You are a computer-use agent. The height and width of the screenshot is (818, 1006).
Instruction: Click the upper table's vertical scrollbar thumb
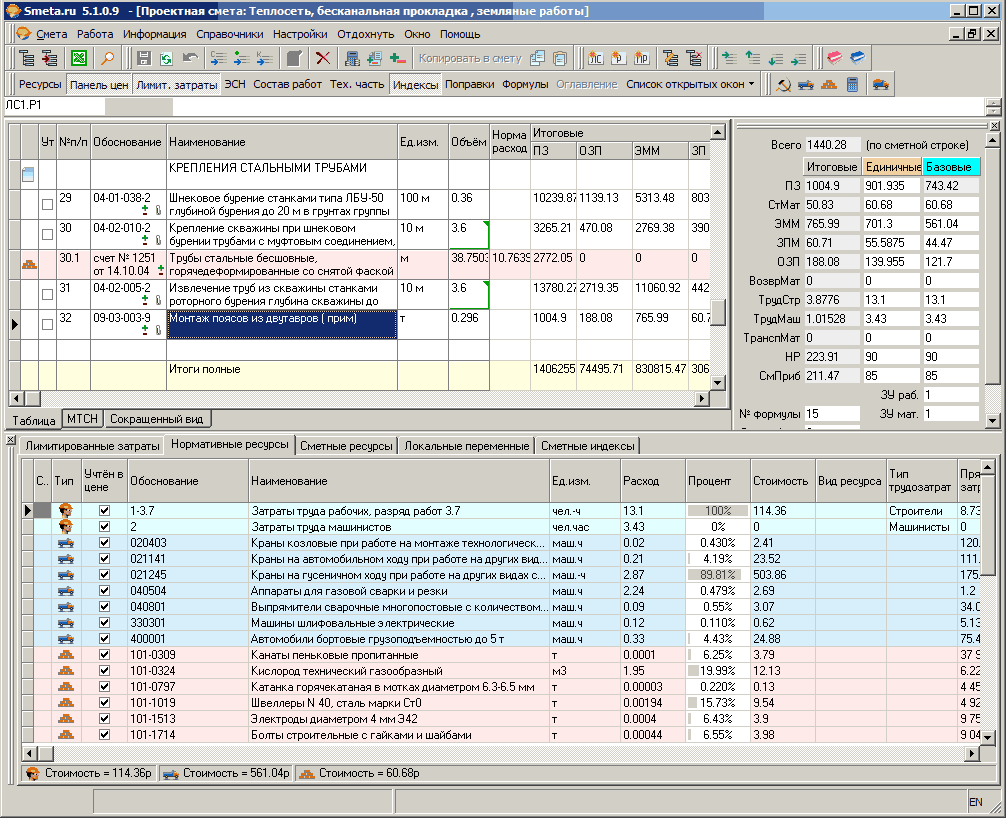click(719, 312)
